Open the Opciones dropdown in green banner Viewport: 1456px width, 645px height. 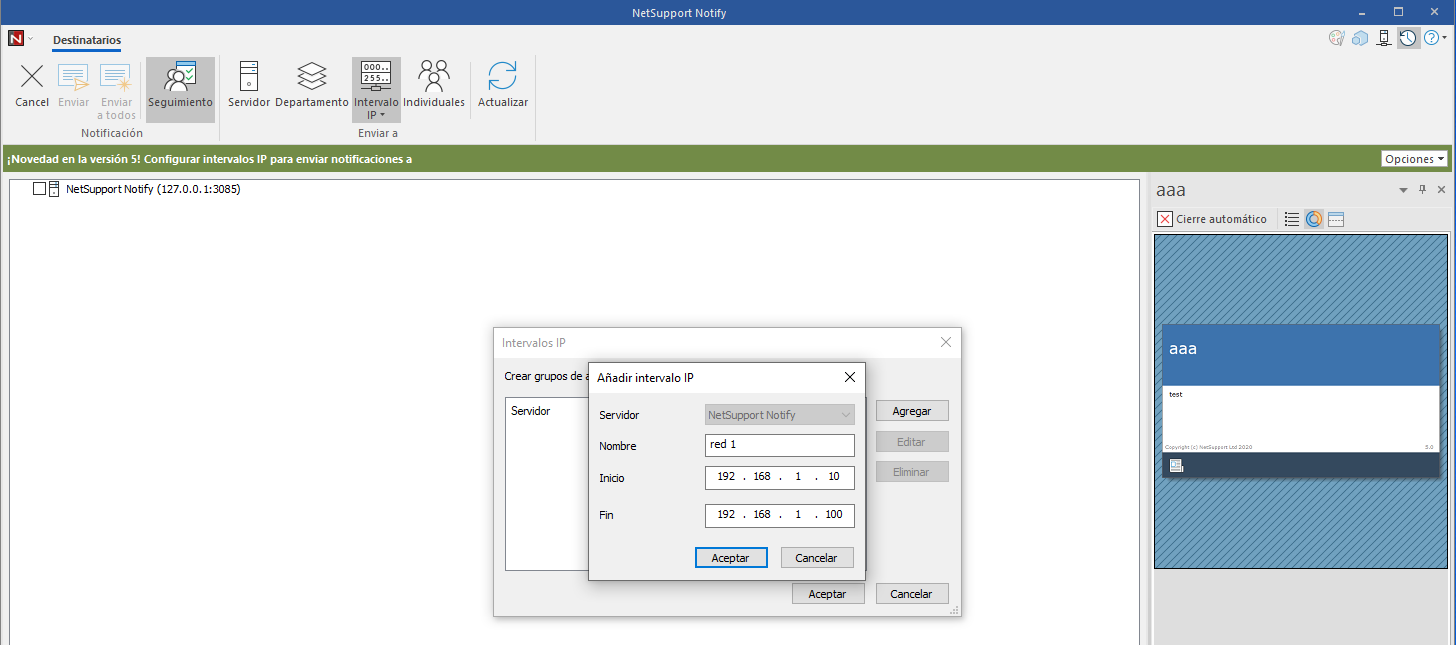point(1415,159)
